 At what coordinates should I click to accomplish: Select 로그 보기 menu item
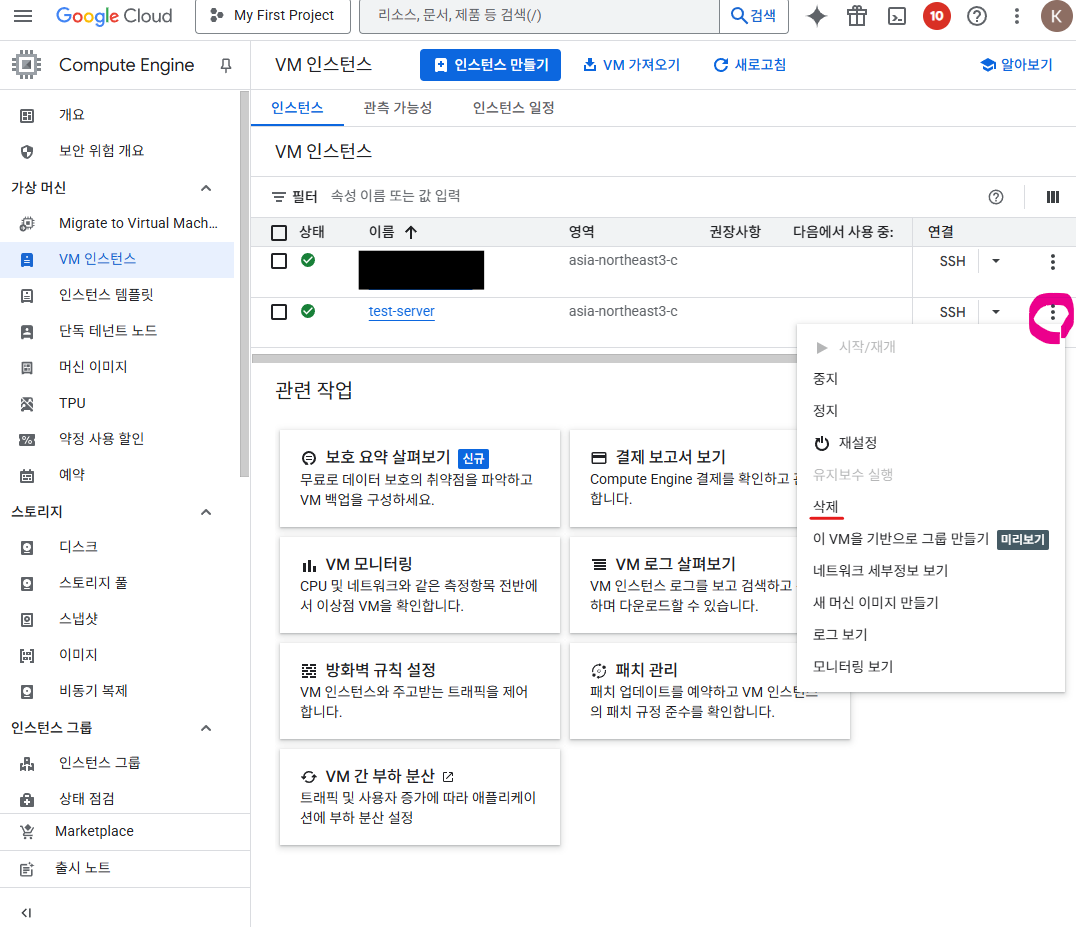(x=931, y=635)
